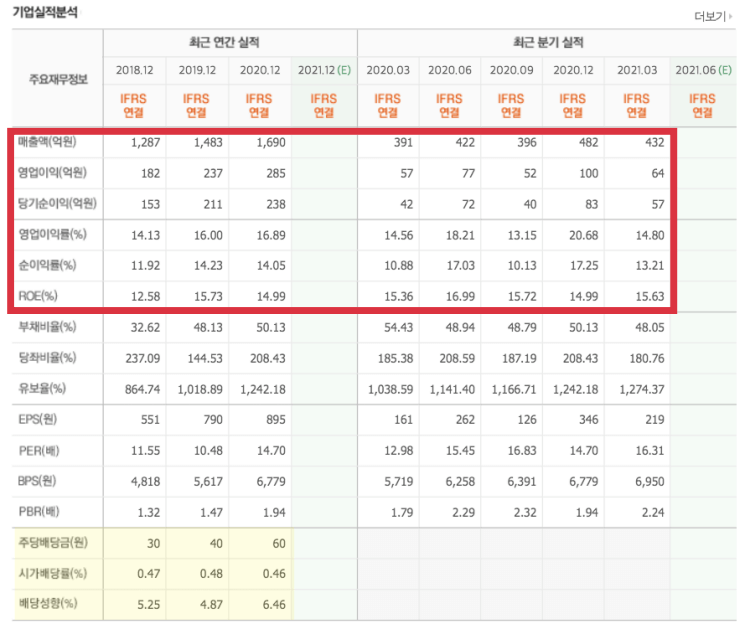Click the 2020.03 column header

[388, 70]
